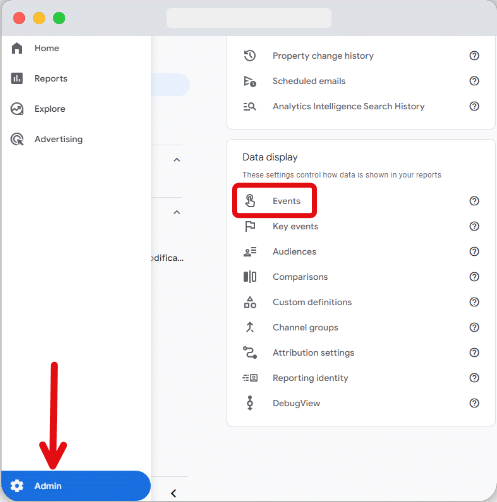Open help for Custom definitions
This screenshot has height=502, width=497.
point(474,302)
